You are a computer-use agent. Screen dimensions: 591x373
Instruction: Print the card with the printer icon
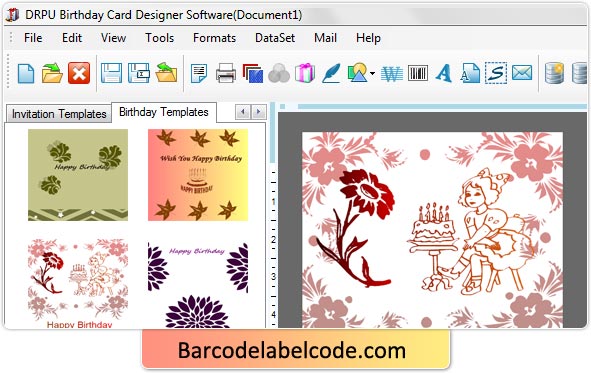tap(226, 73)
